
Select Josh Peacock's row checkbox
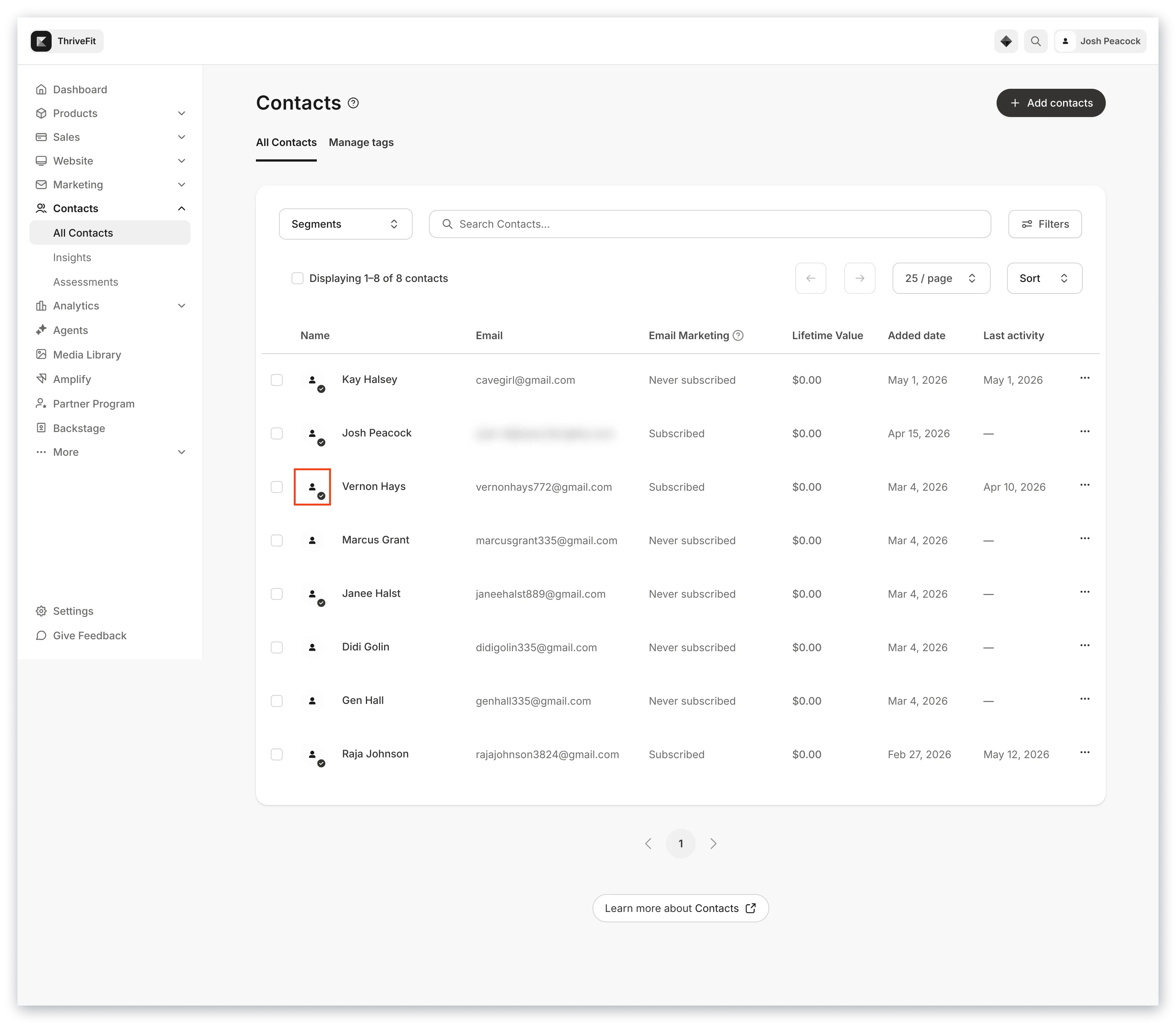click(x=277, y=433)
